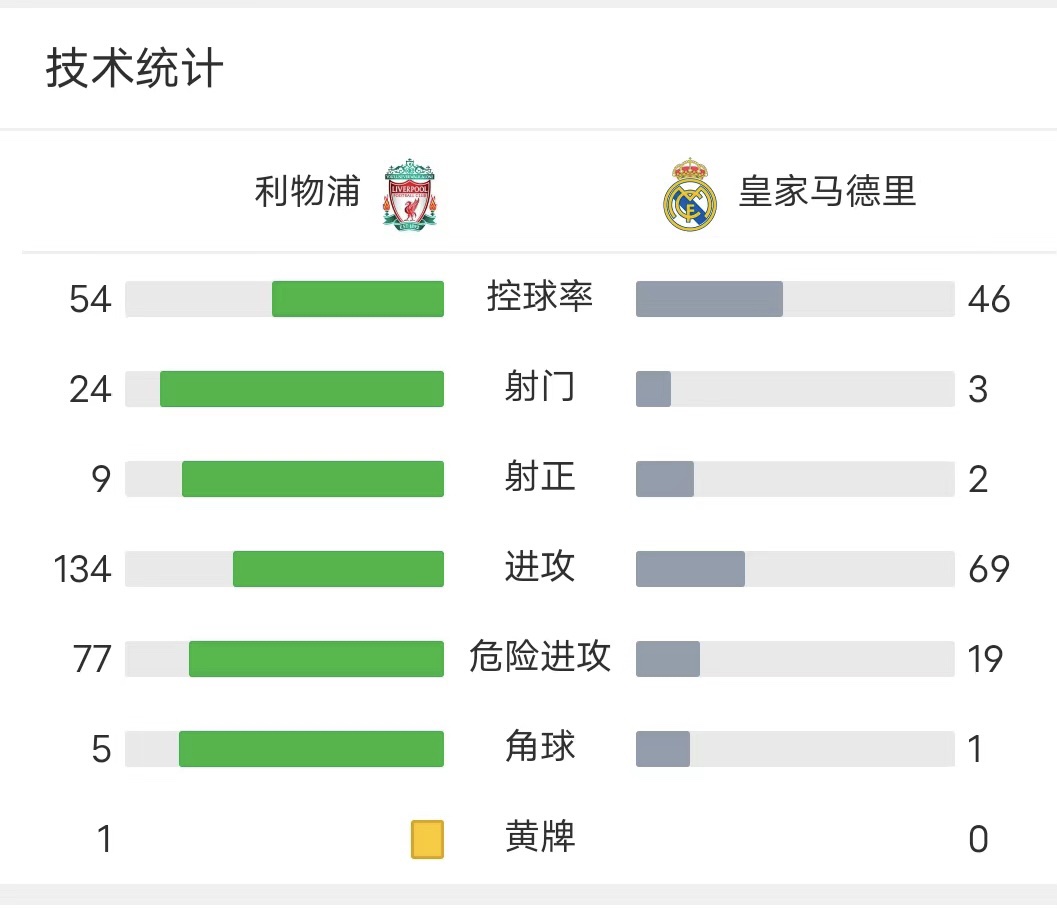Click Liverpool's green 危险进攻 bar
The image size is (1057, 909).
click(x=316, y=659)
